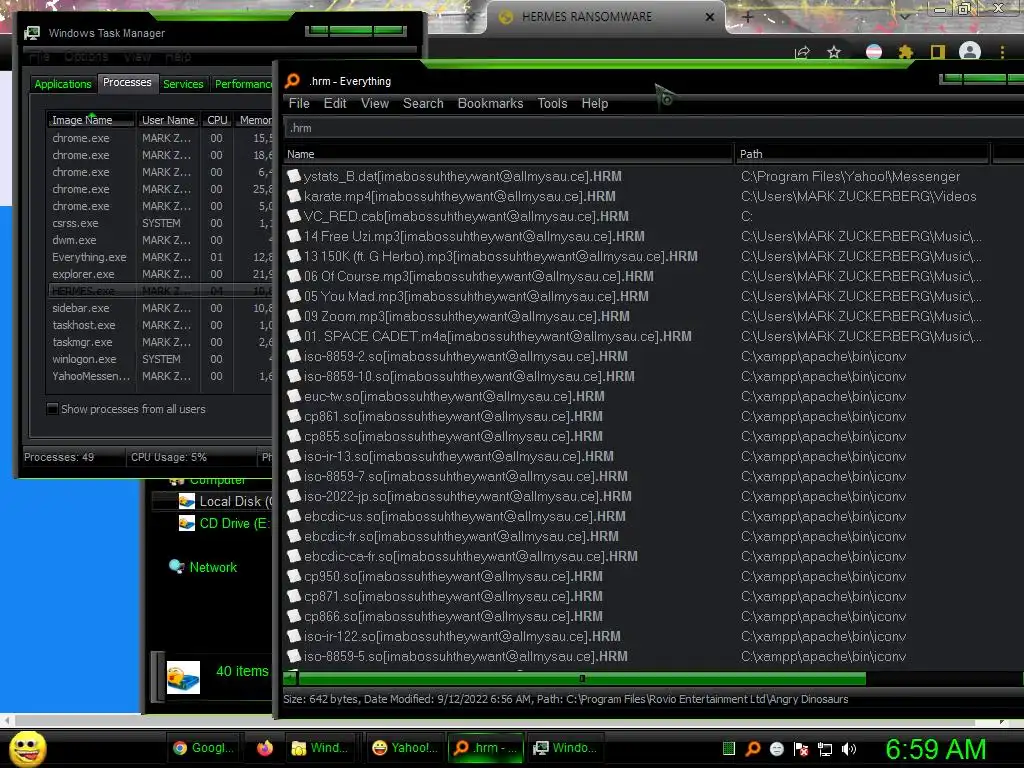Select Local Disk in Explorer tree
Image resolution: width=1024 pixels, height=768 pixels.
(226, 502)
